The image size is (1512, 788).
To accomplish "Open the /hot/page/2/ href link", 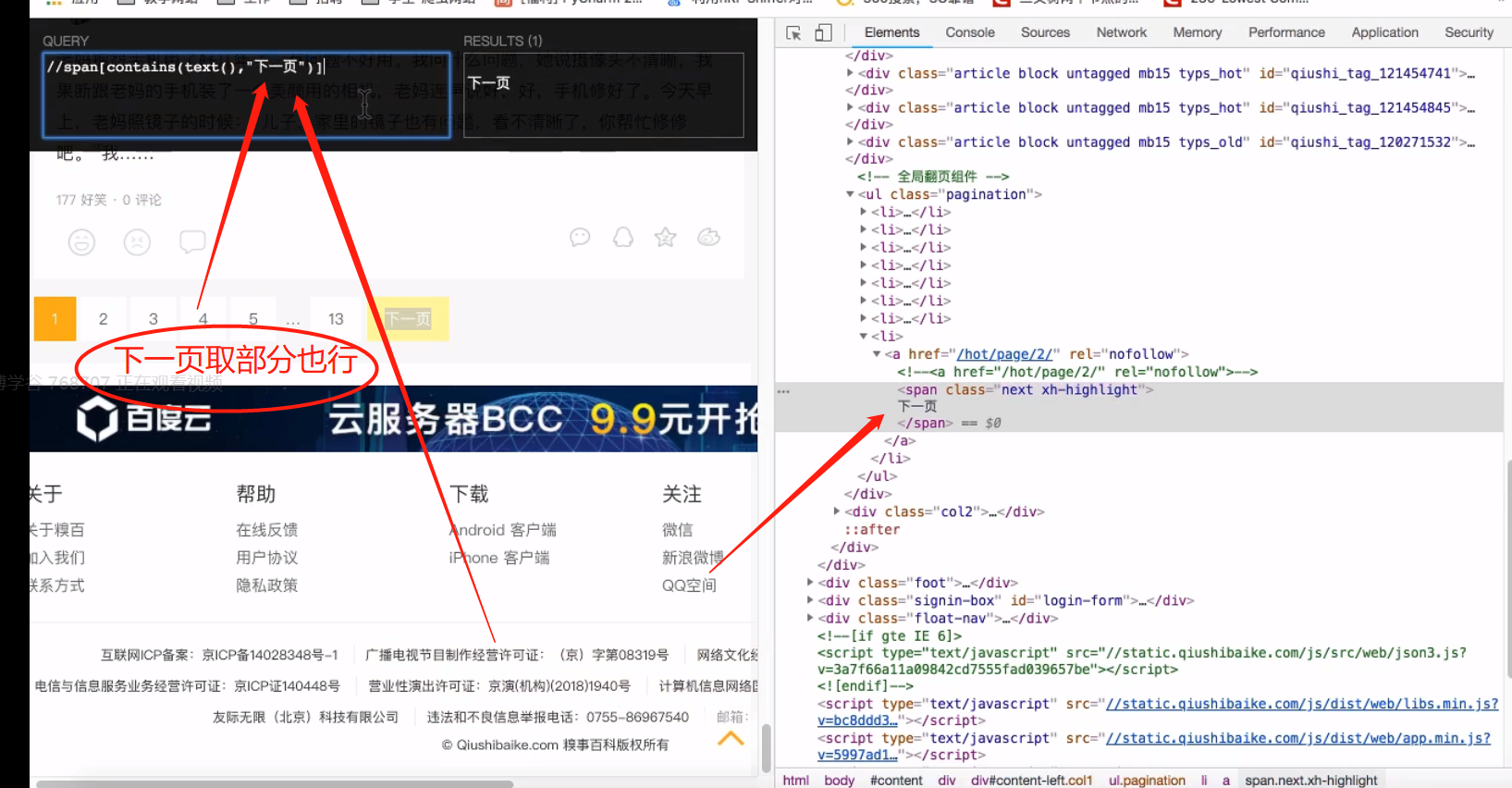I will 1004,354.
